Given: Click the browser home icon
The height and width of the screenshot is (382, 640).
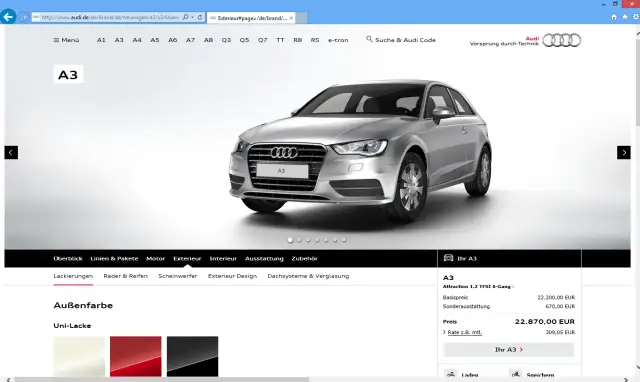Looking at the screenshot, I should click(614, 17).
